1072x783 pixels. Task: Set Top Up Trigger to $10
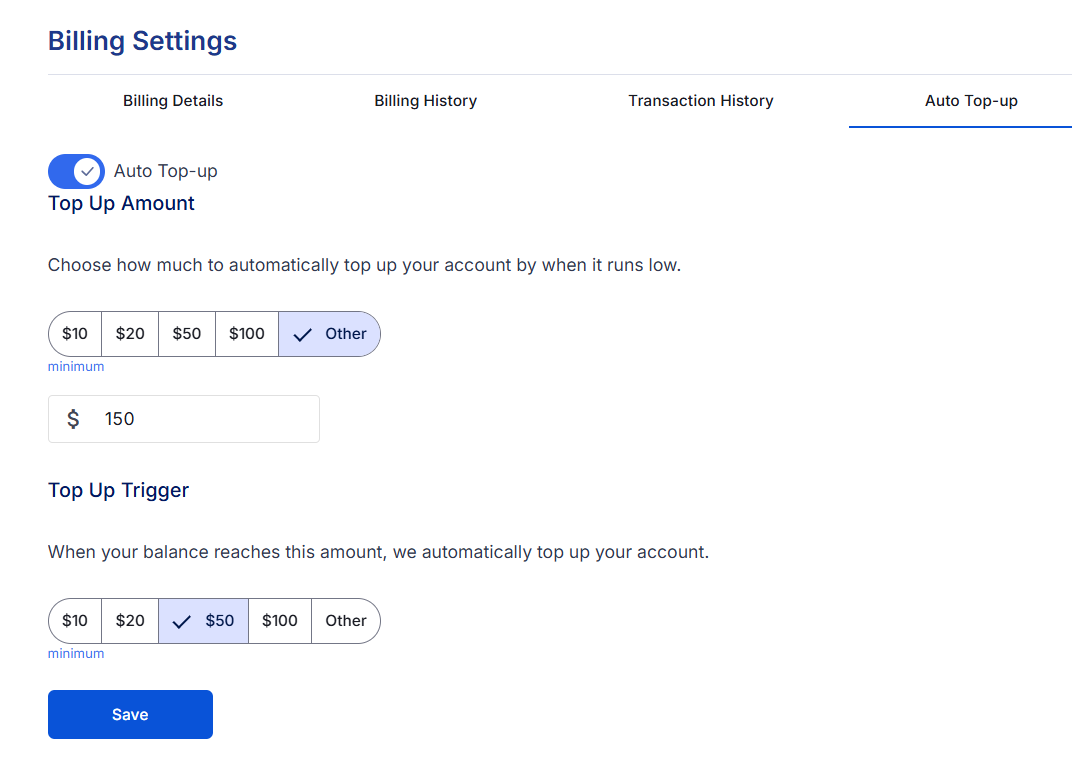75,621
